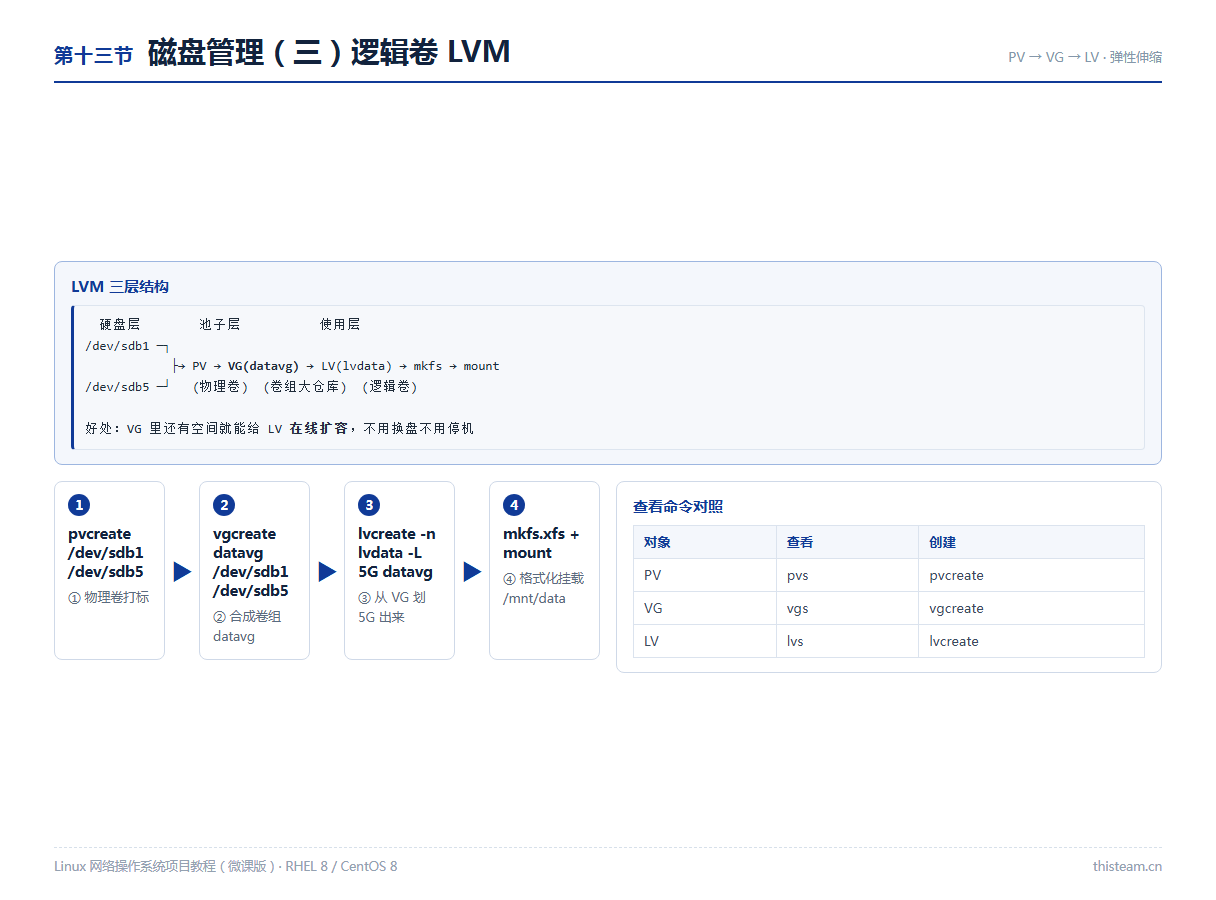Image resolution: width=1216 pixels, height=900 pixels.
Task: Click the ④ 格式化挂载 /mnt/data caption
Action: tap(543, 588)
